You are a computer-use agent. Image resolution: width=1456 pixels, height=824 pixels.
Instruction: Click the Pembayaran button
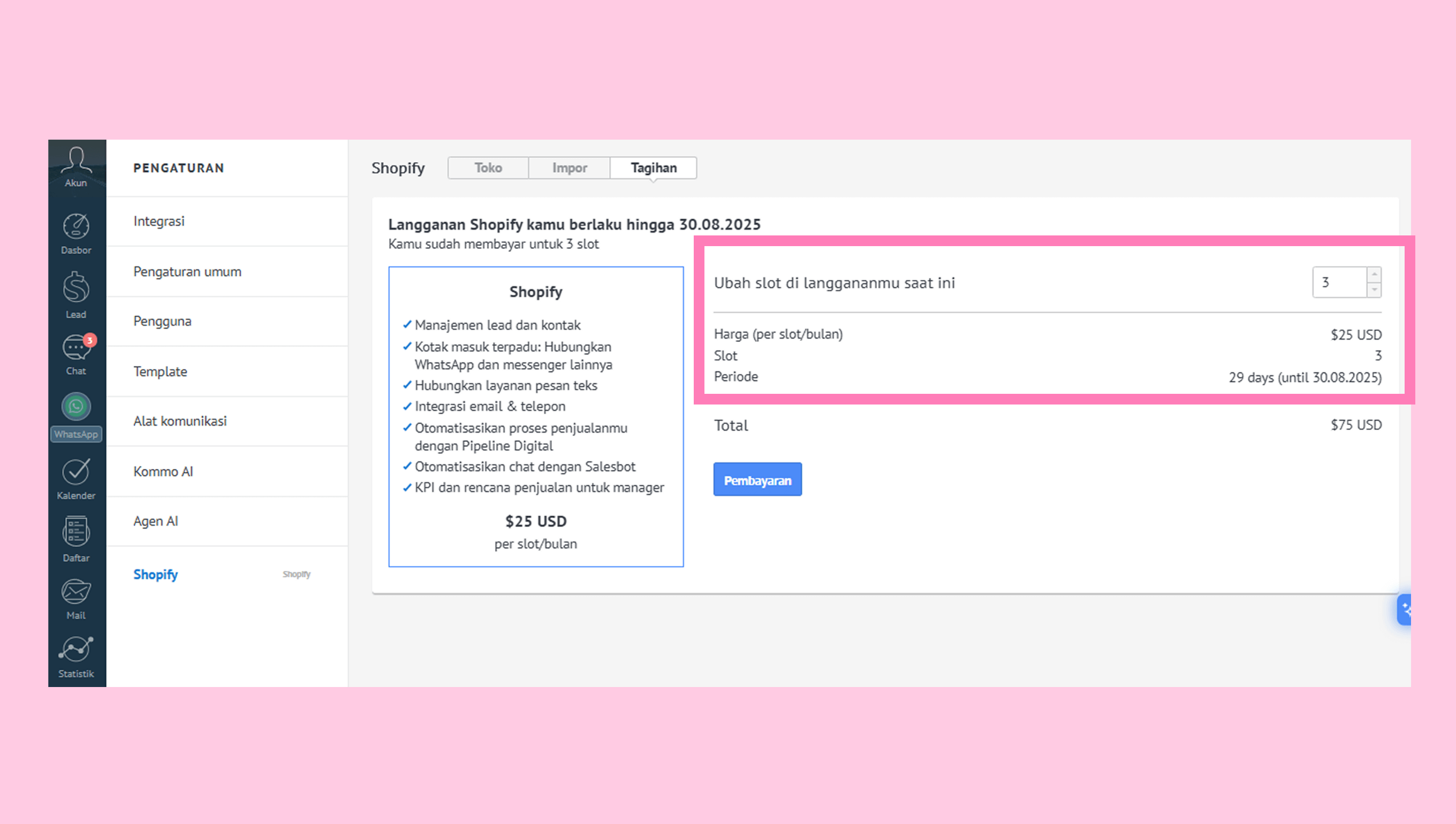pyautogui.click(x=757, y=479)
